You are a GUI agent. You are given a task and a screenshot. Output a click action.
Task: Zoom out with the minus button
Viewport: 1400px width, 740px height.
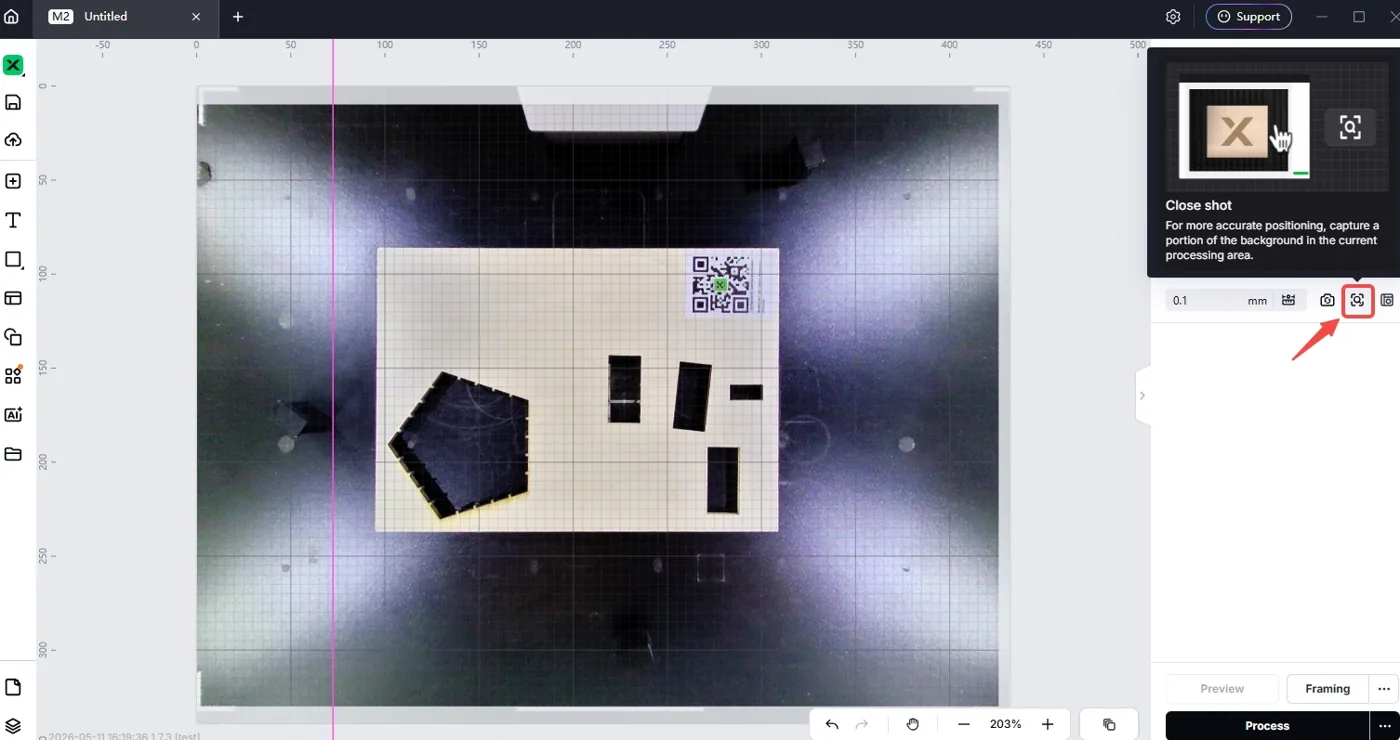tap(963, 724)
